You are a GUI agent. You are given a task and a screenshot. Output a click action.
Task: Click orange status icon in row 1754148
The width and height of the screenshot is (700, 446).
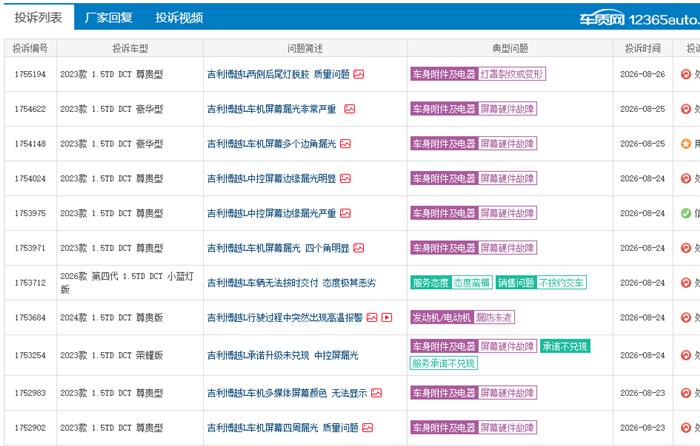(686, 144)
